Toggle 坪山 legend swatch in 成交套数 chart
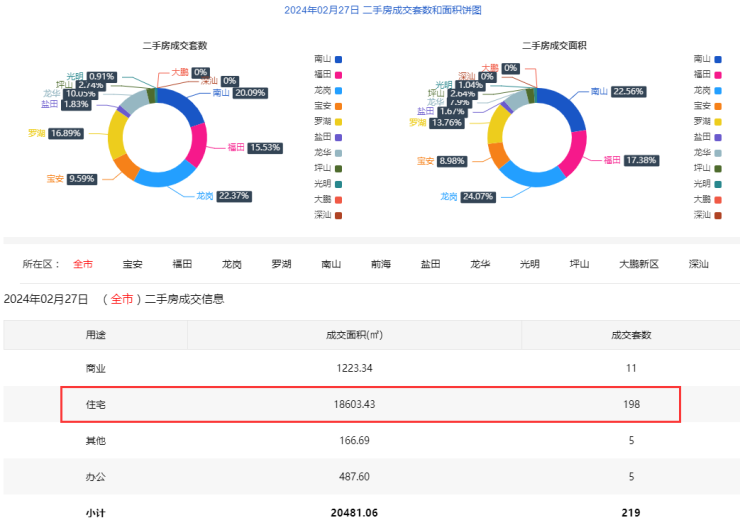Image resolution: width=740 pixels, height=530 pixels. coord(338,168)
